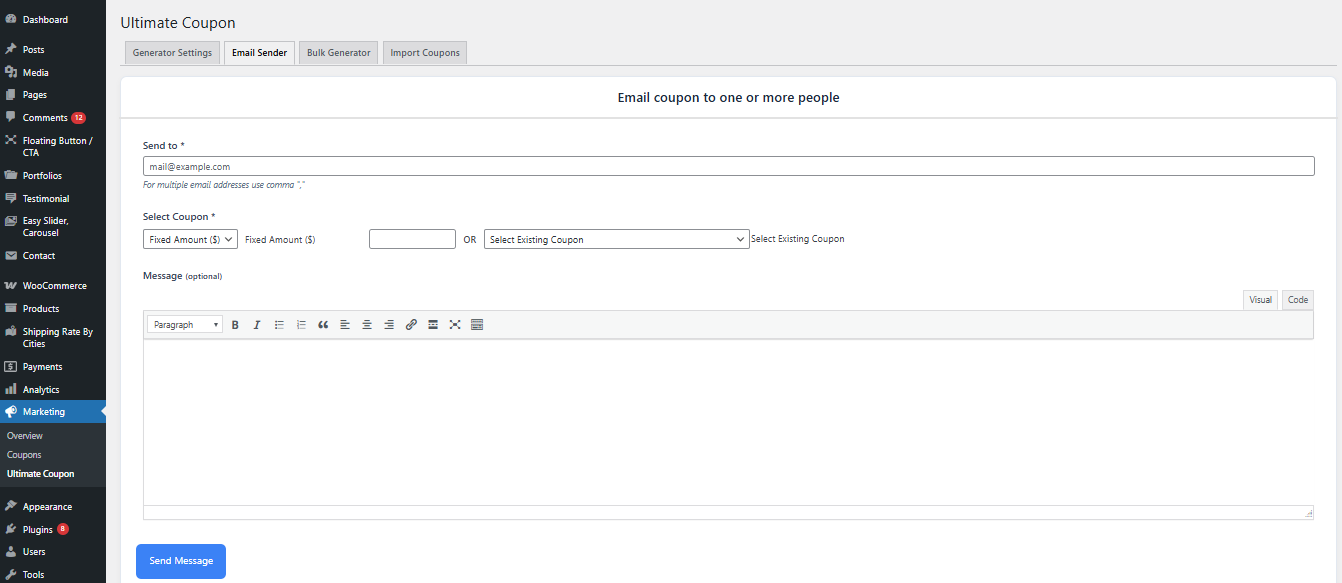The image size is (1342, 583).
Task: Insert a numbered list in the message
Action: tap(301, 325)
